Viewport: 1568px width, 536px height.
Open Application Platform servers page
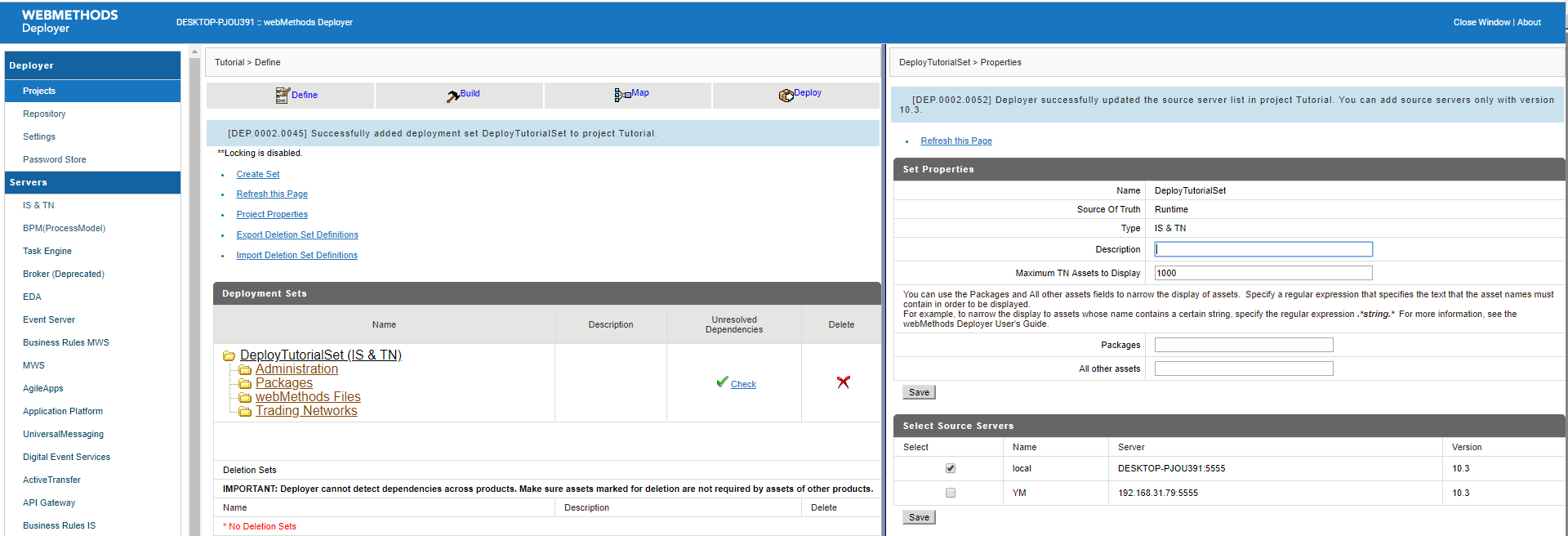63,411
